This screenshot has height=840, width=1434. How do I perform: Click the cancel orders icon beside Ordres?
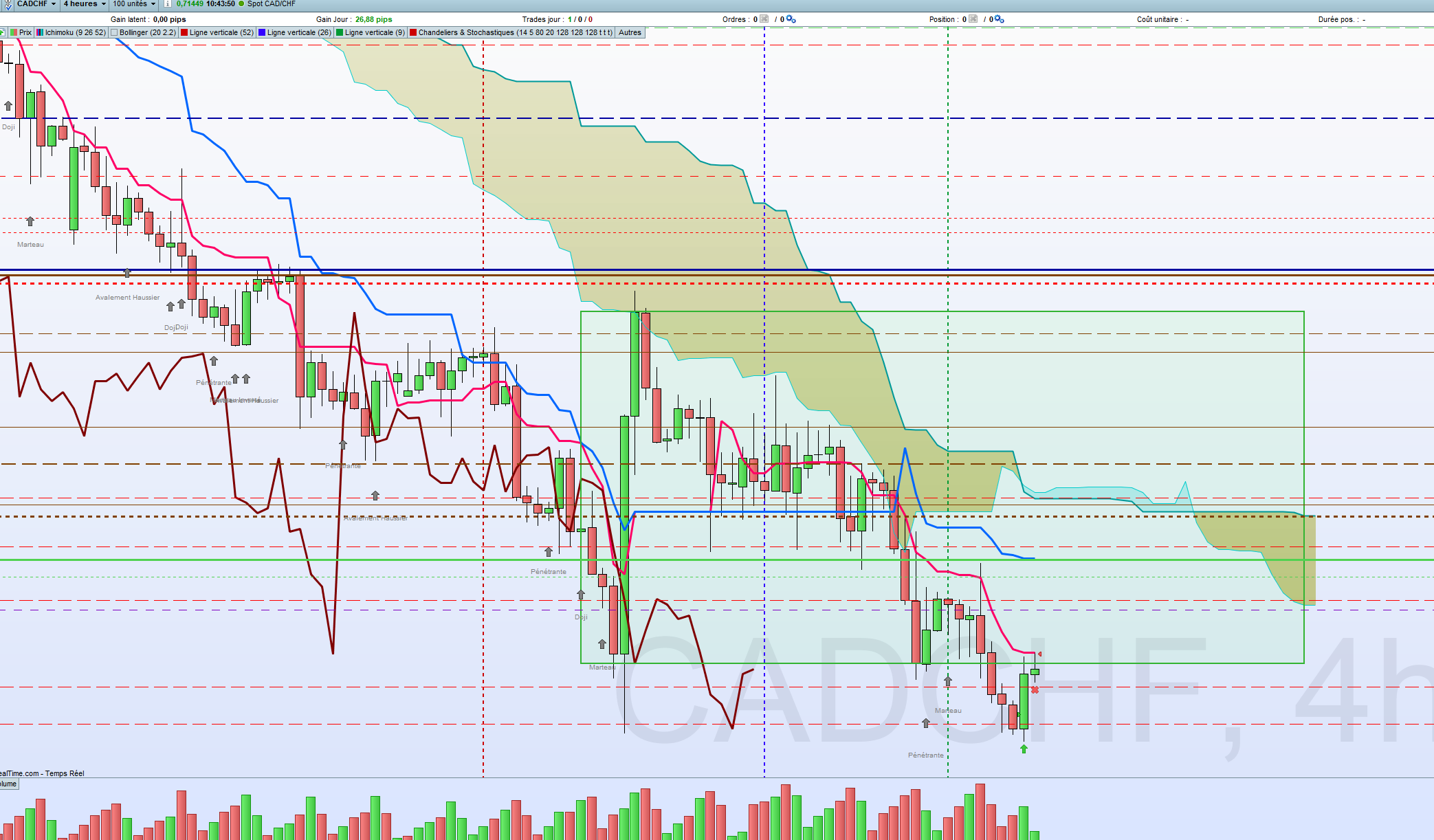[764, 19]
